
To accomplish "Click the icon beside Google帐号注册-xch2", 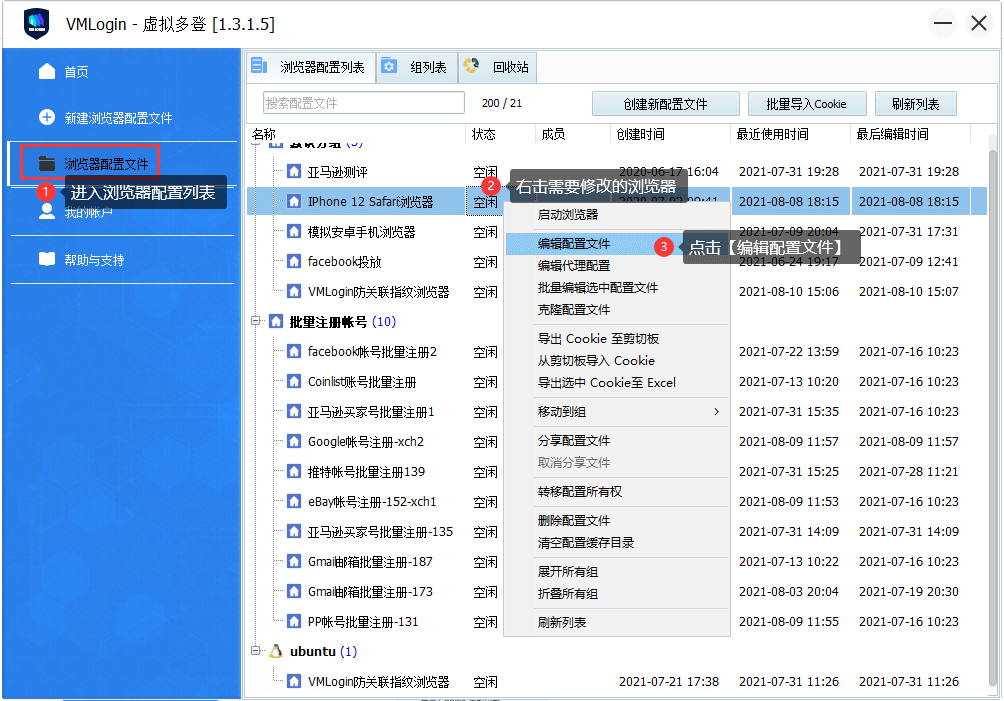I will [294, 442].
